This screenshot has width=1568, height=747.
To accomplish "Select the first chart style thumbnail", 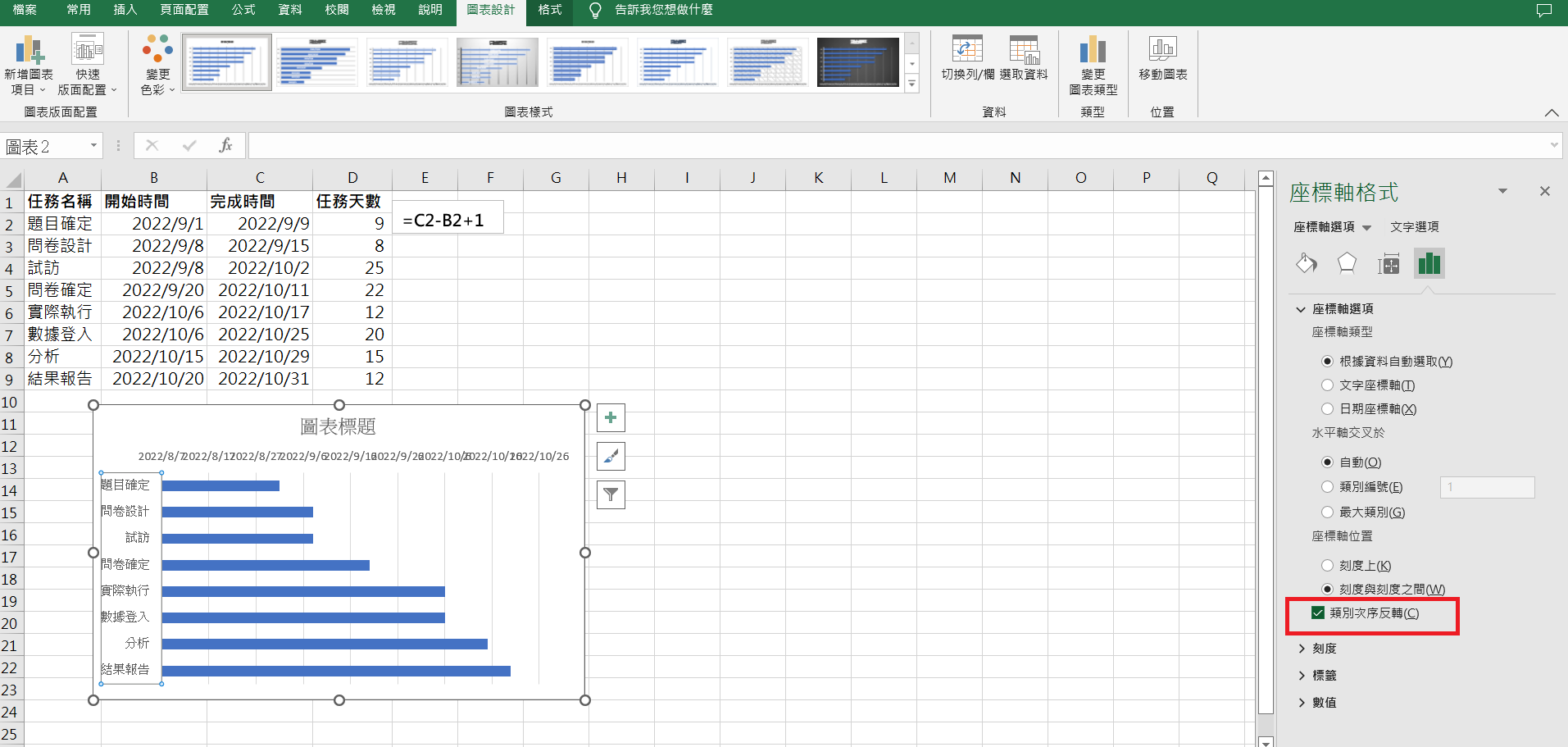I will 227,62.
